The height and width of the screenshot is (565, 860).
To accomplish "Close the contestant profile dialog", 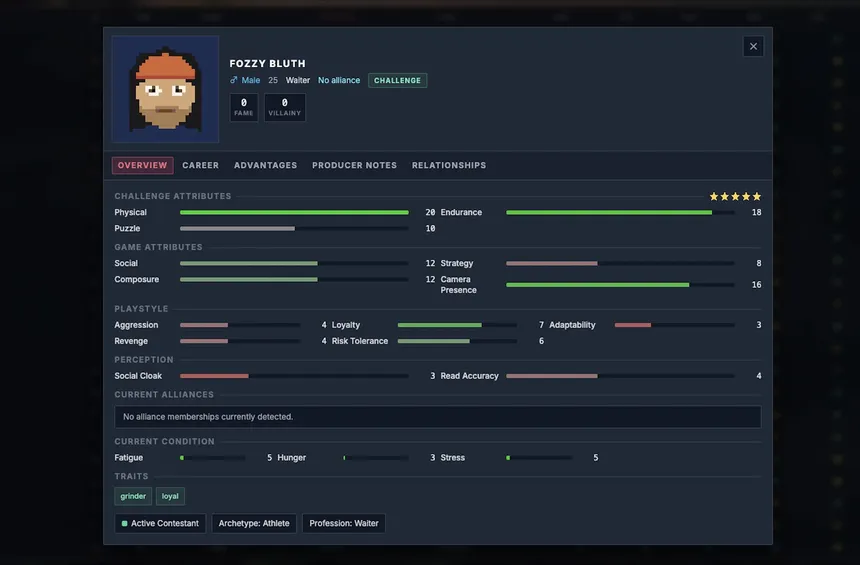I will coord(753,46).
